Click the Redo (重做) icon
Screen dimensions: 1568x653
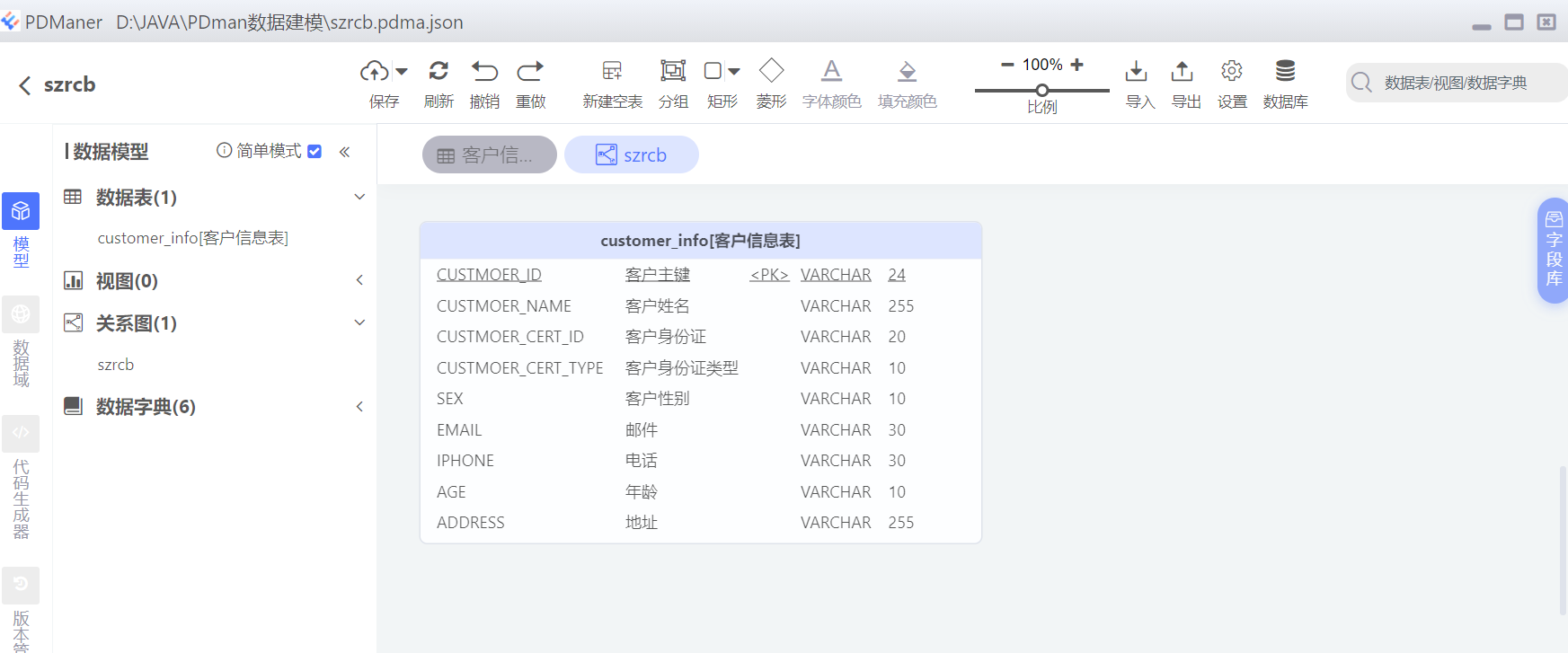530,71
